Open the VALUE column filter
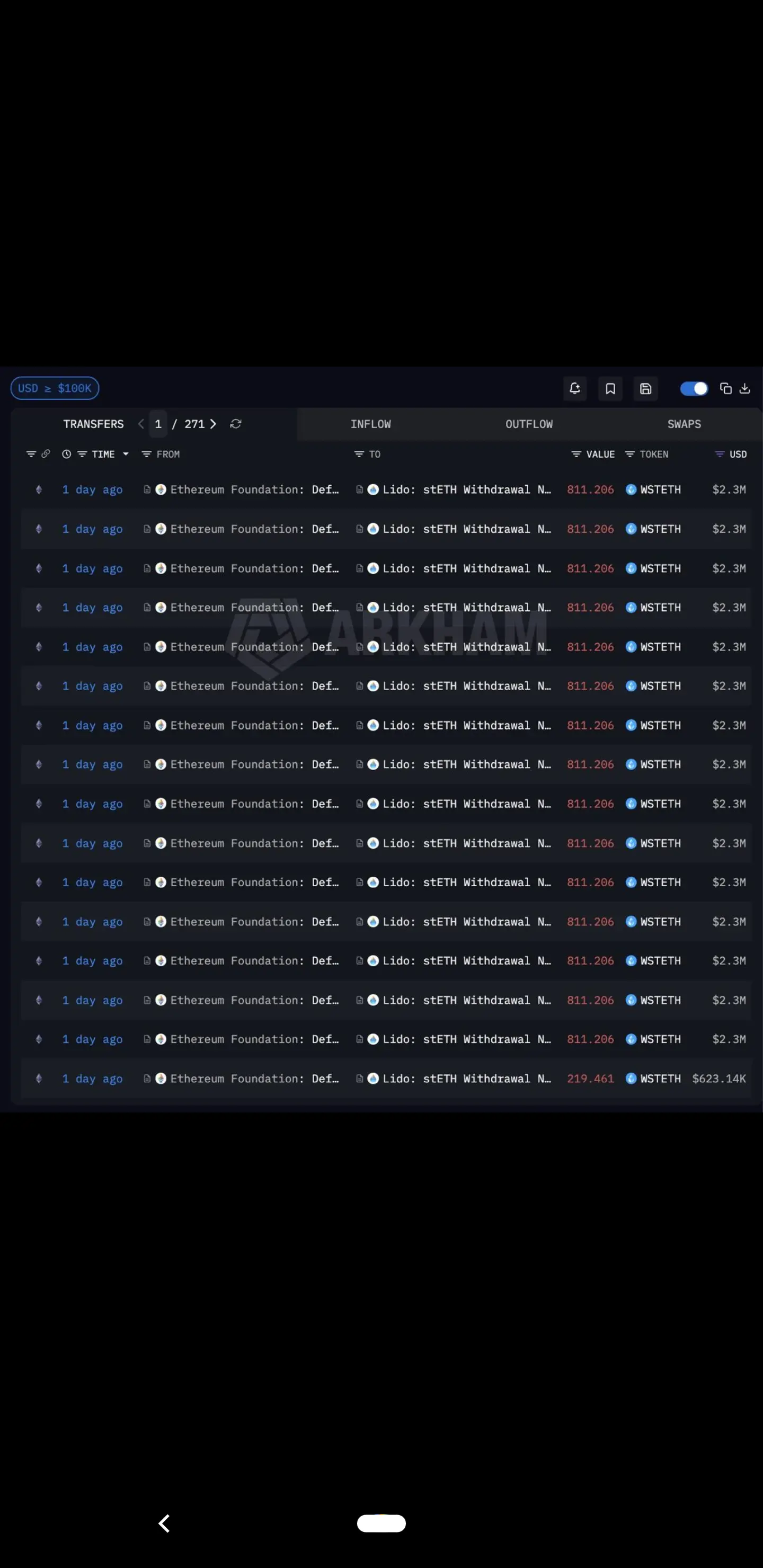 576,454
